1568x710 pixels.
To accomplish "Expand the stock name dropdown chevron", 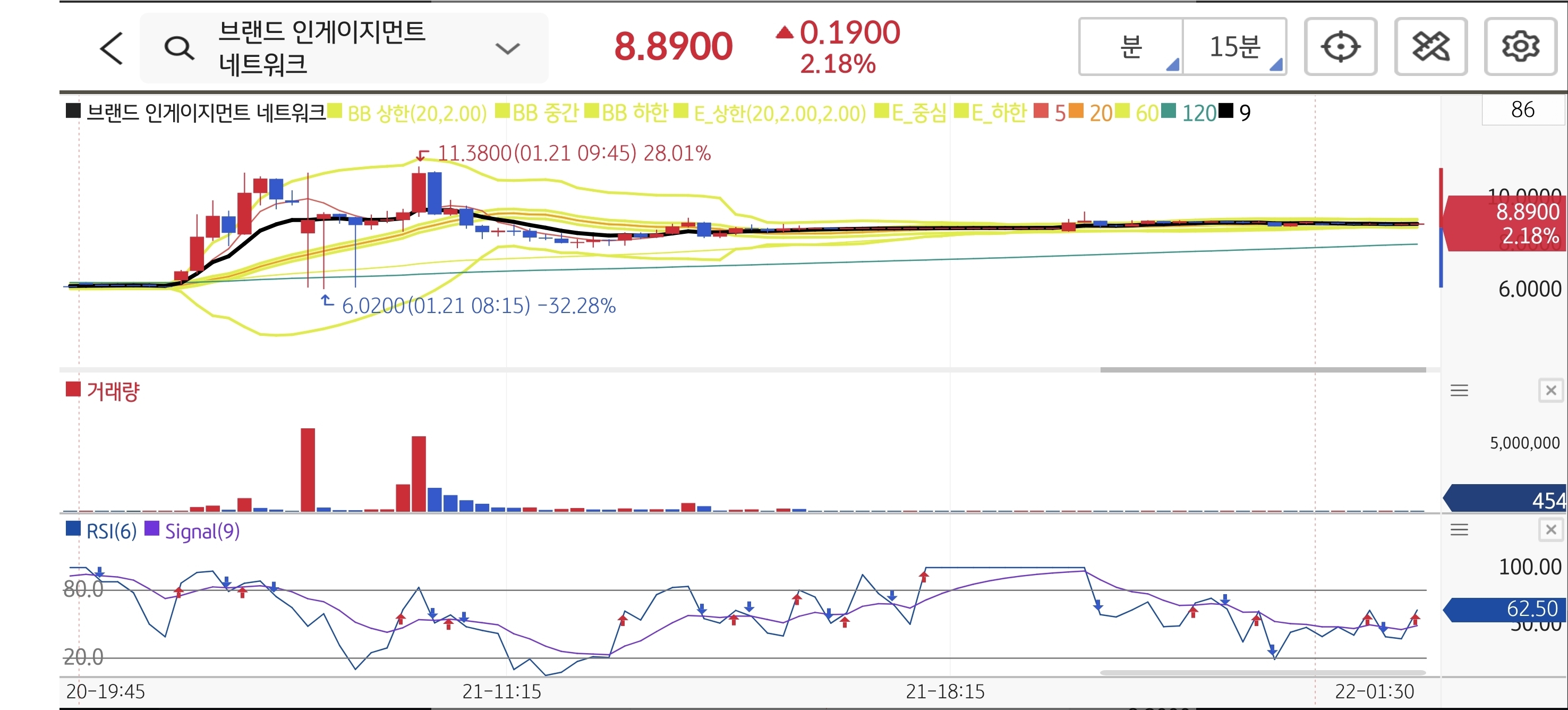I will (x=507, y=48).
